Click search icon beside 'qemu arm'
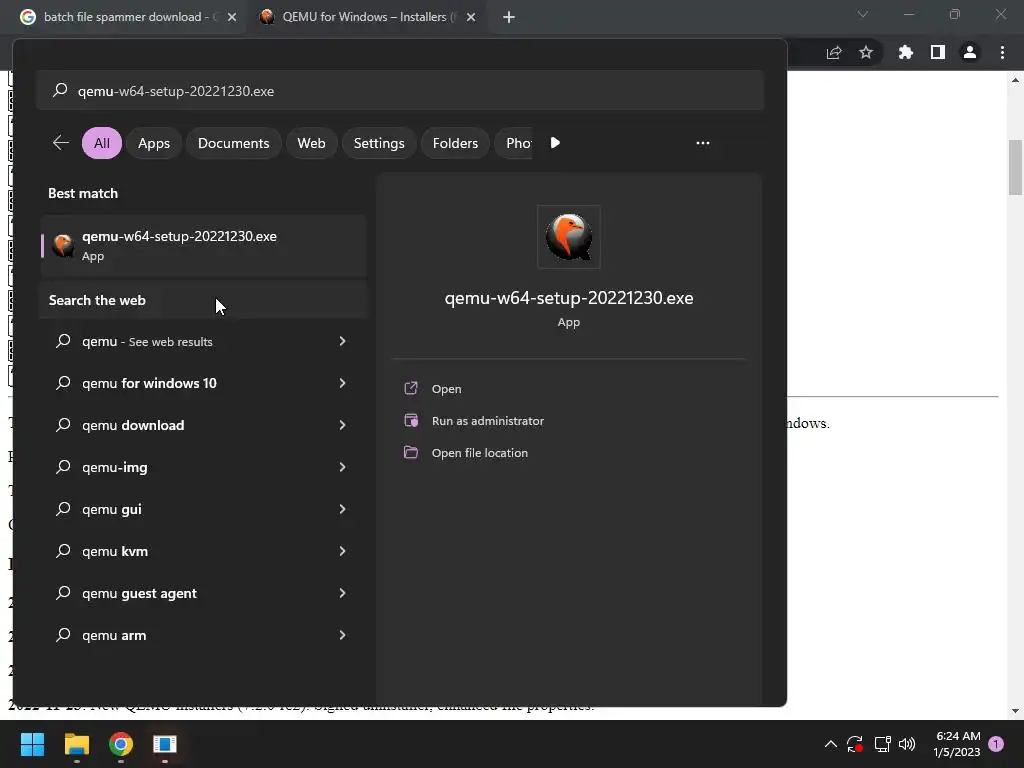 (63, 635)
